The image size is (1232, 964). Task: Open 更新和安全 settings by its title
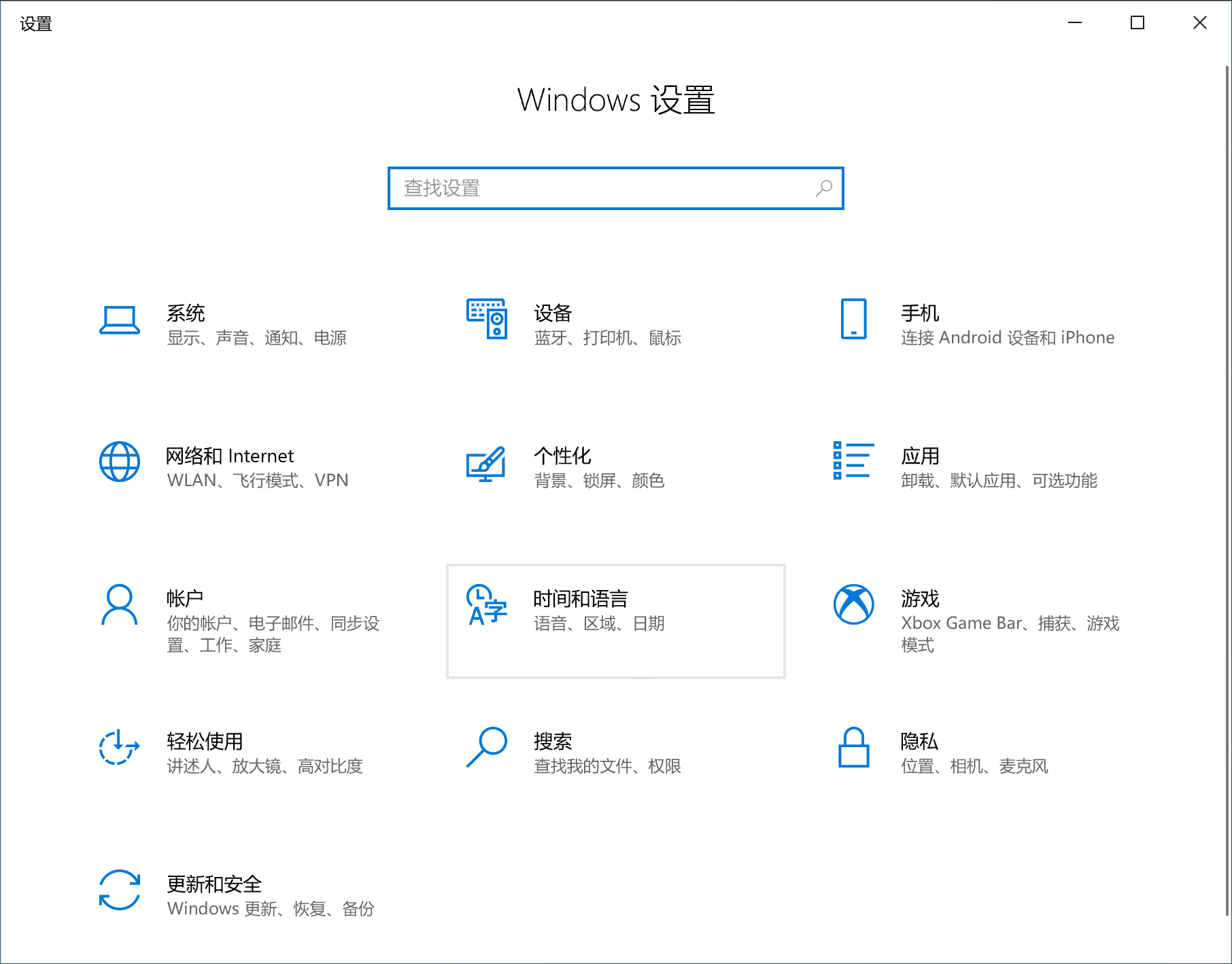(x=214, y=884)
